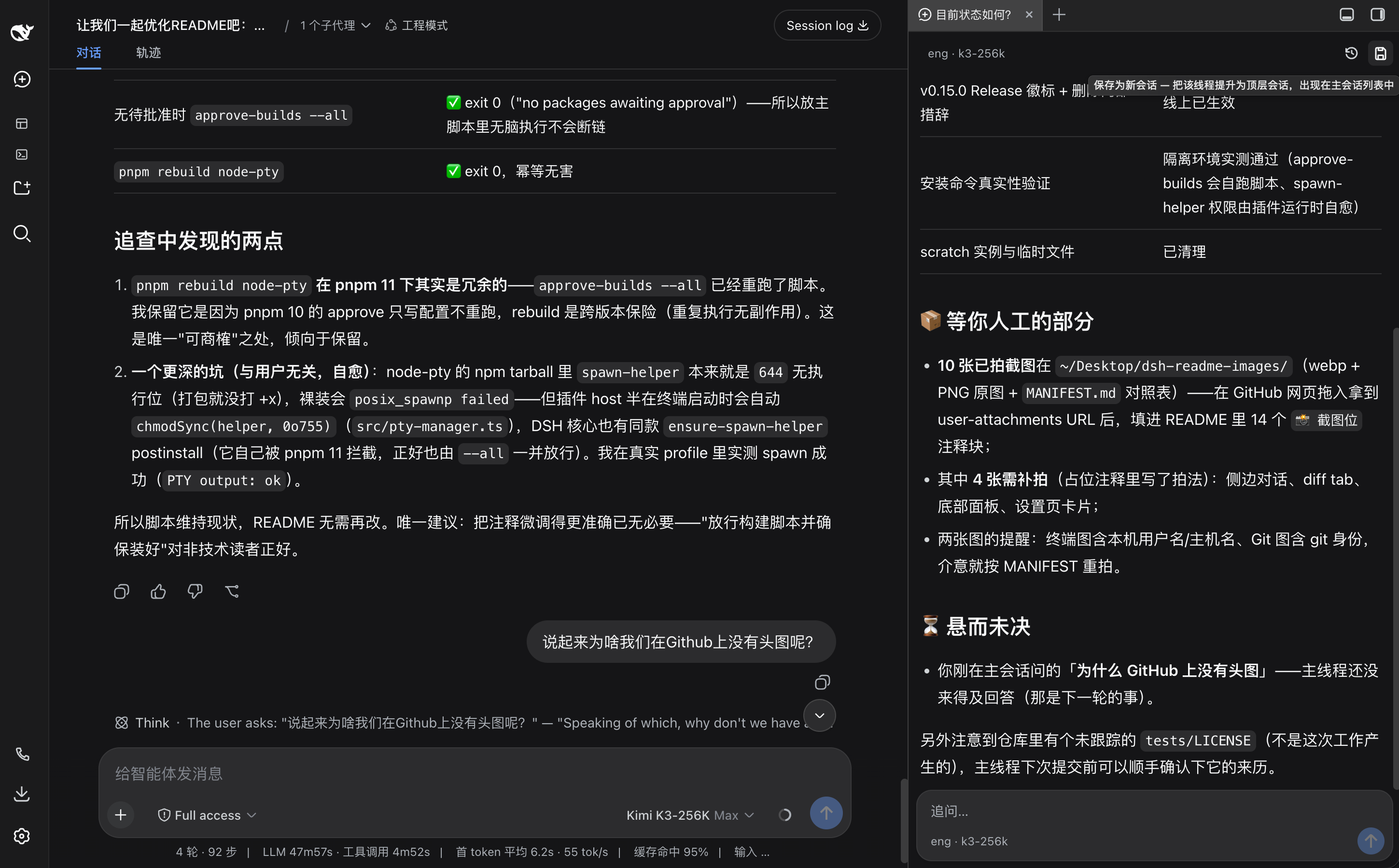Add a new side thread tab
This screenshot has height=868, width=1399.
1059,14
